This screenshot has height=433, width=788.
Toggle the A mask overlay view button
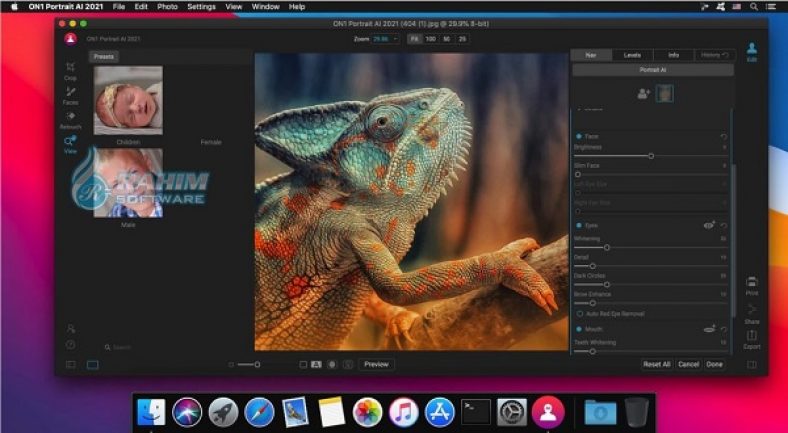pyautogui.click(x=316, y=365)
